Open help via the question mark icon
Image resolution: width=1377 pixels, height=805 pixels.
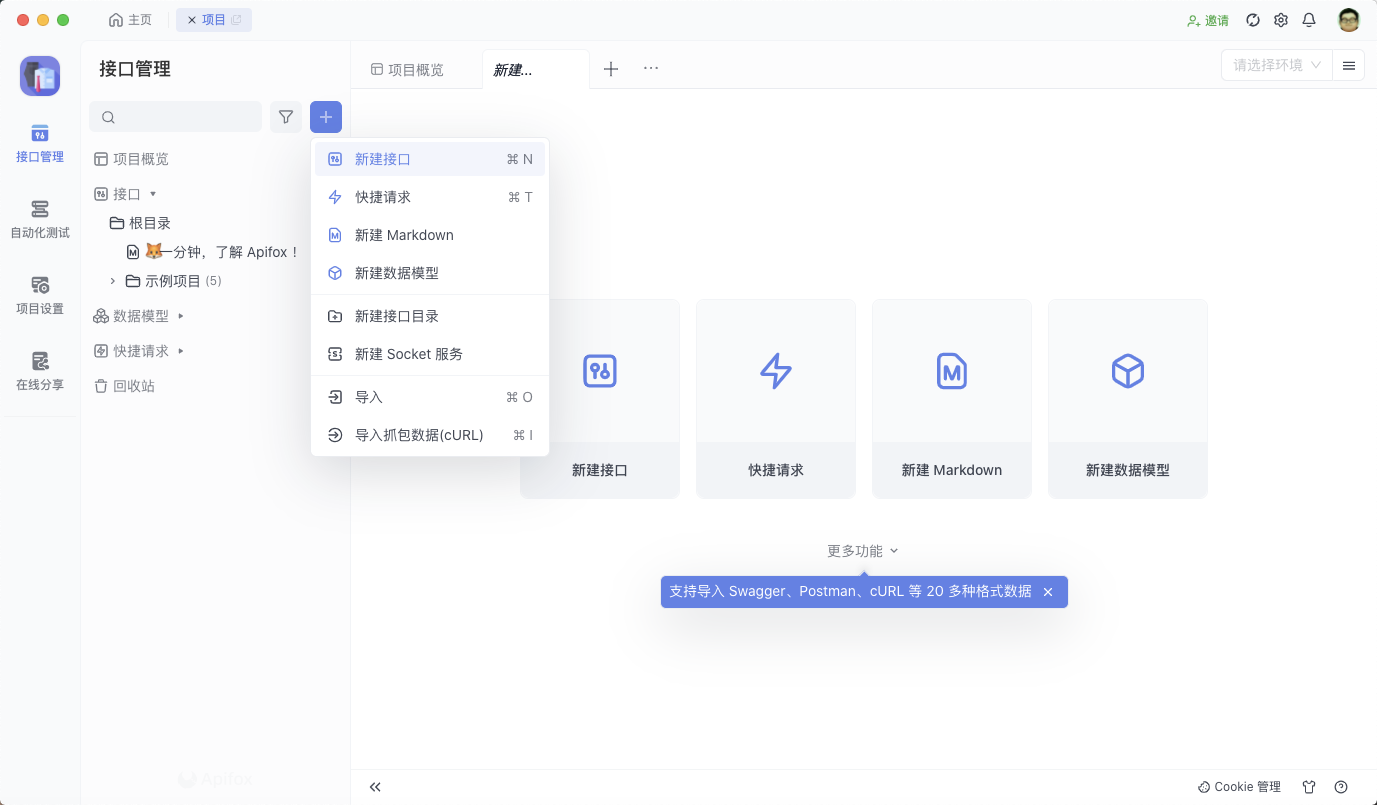(x=1342, y=787)
